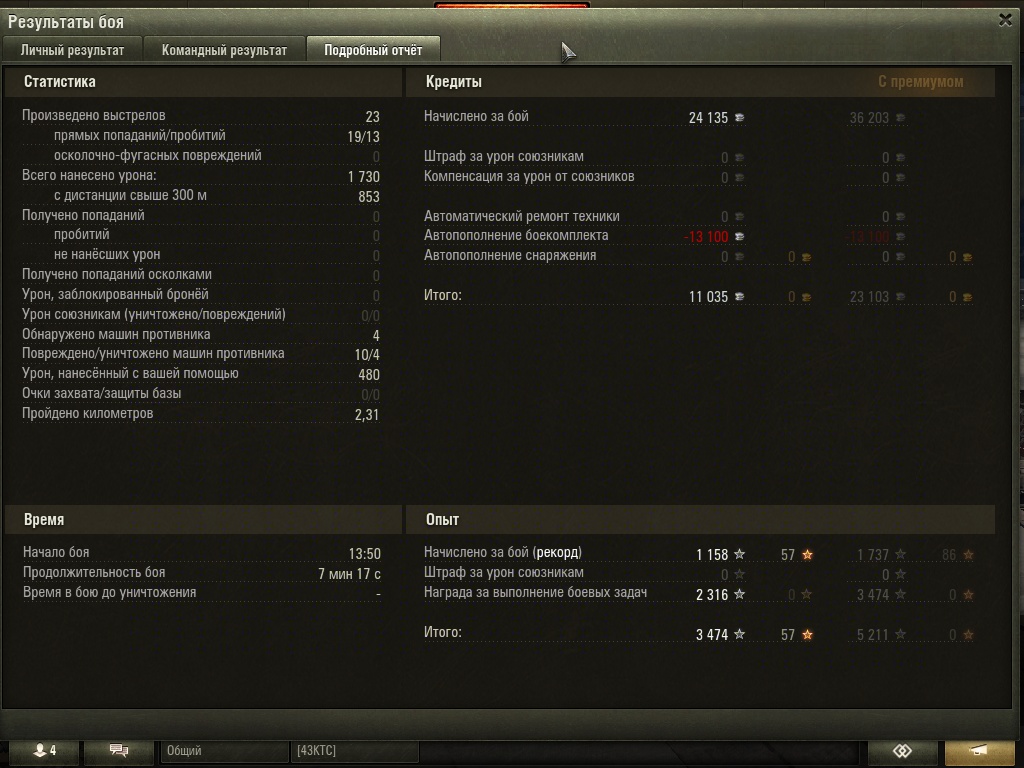Click premium star icon next to 1 737
1024x768 pixels.
[901, 554]
